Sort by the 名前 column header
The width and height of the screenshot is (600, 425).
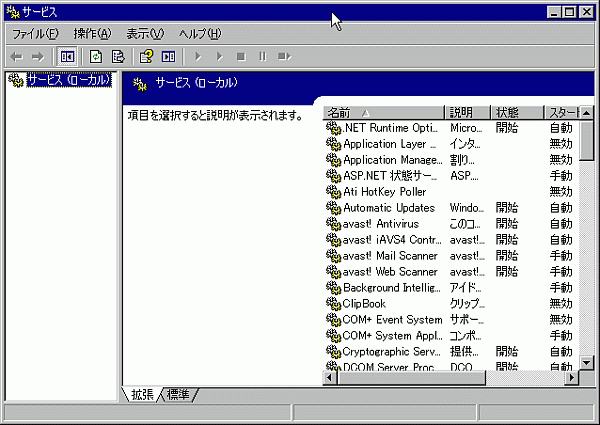point(383,112)
